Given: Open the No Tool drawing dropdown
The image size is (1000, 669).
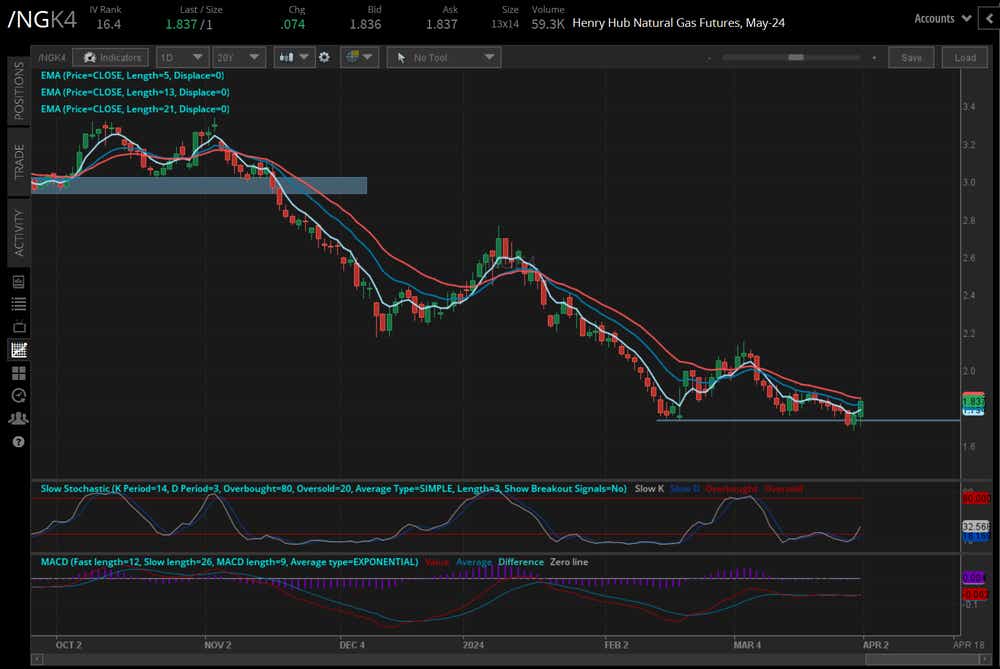Looking at the screenshot, I should (x=443, y=58).
